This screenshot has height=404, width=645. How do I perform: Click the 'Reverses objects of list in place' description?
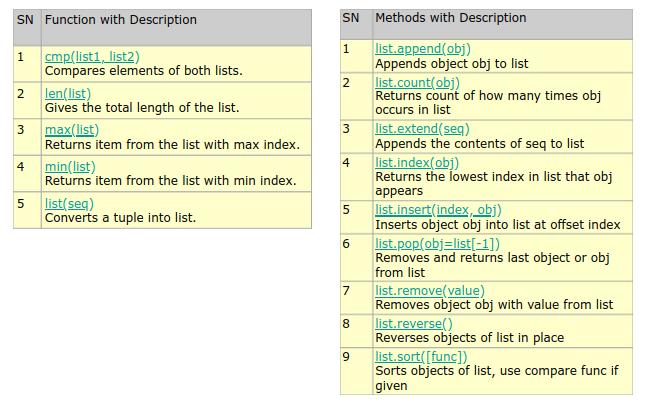pos(469,338)
